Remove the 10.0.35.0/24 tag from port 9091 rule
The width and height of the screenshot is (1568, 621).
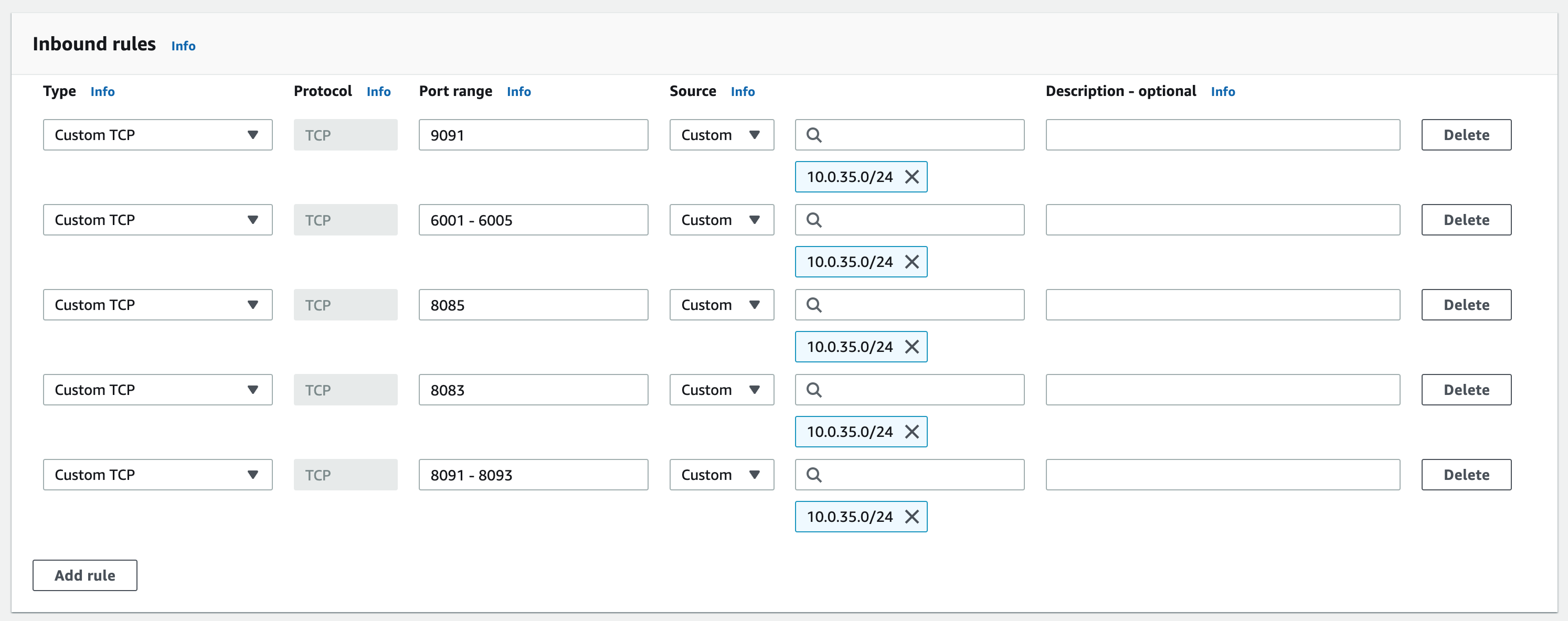[x=911, y=177]
